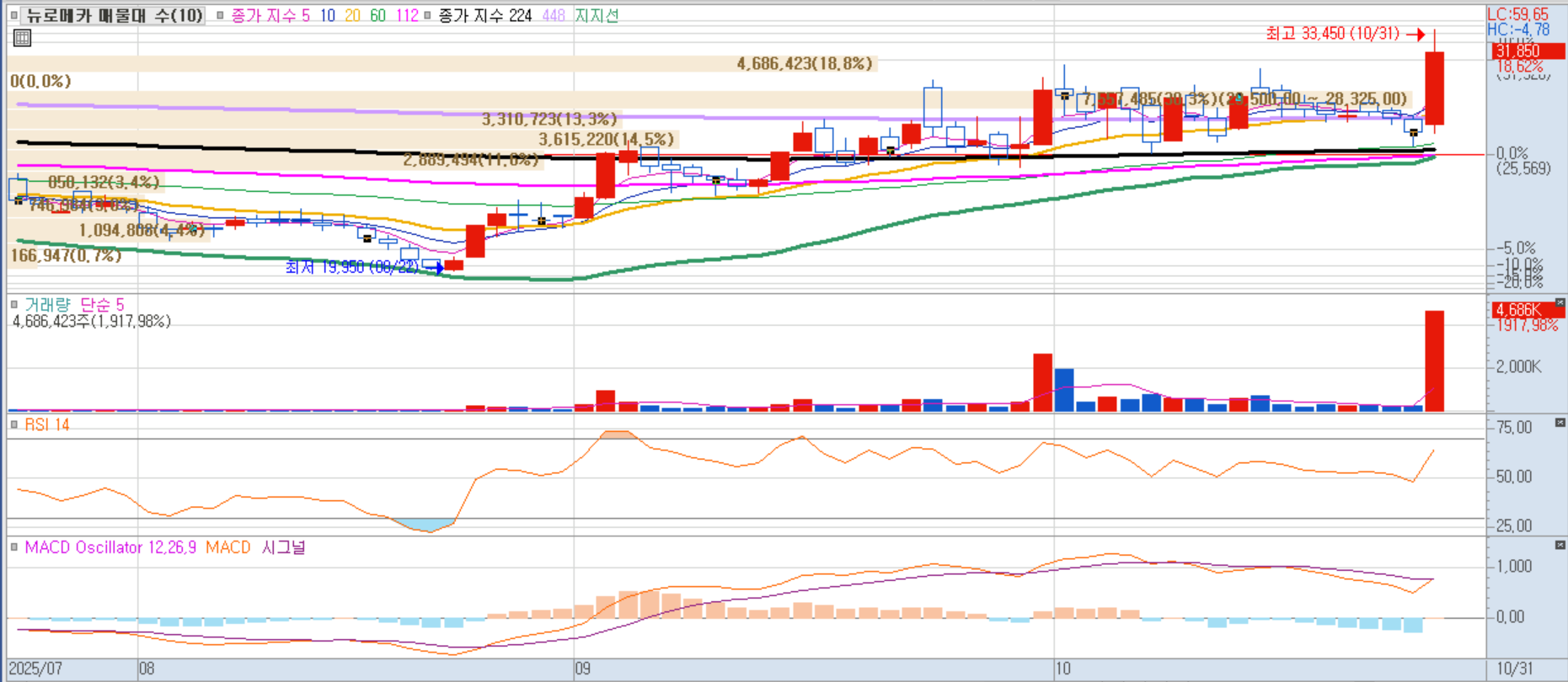Toggle the marker before 종가 지수 5
1568x682 pixels.
click(220, 15)
